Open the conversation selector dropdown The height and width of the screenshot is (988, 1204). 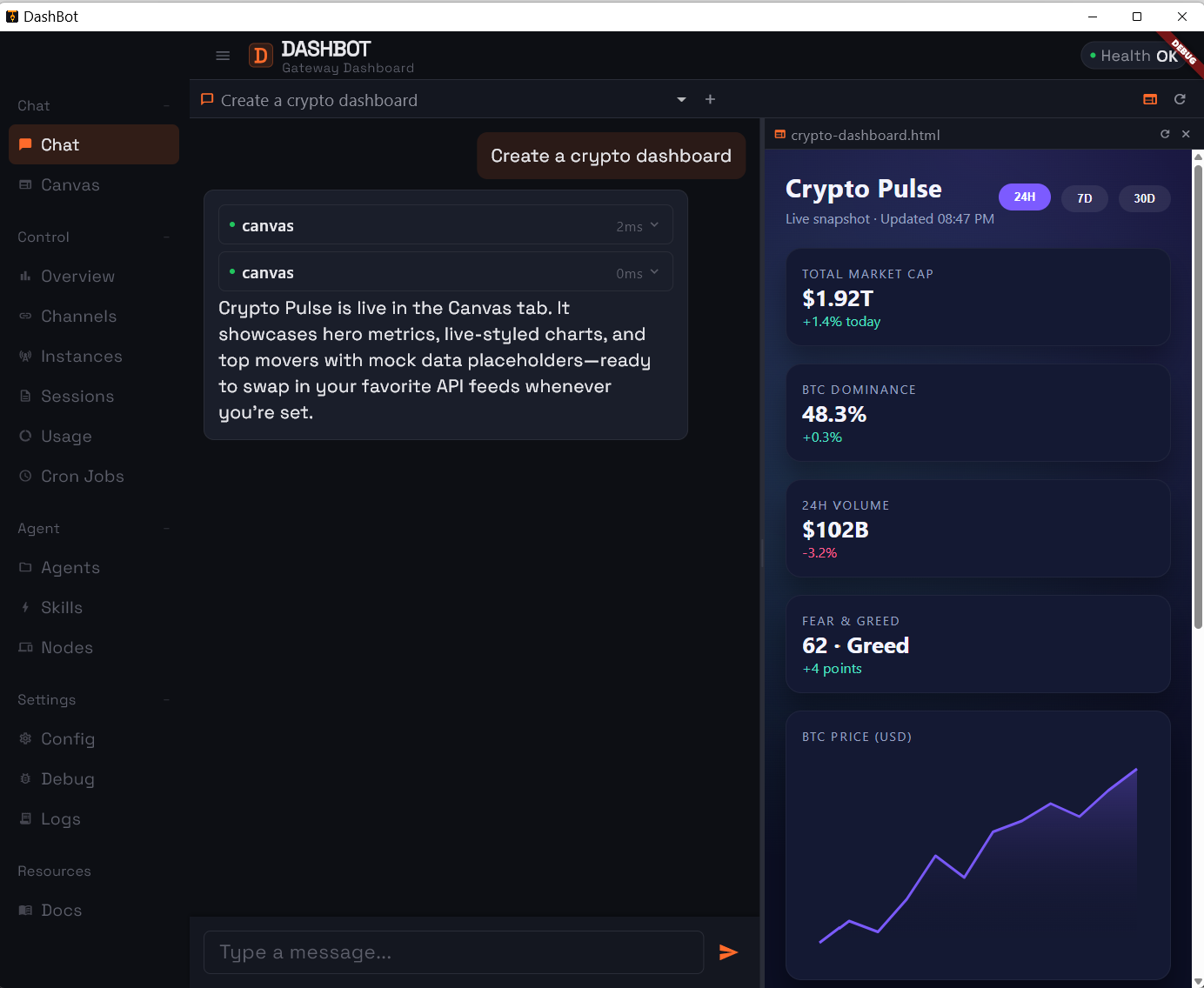[680, 99]
